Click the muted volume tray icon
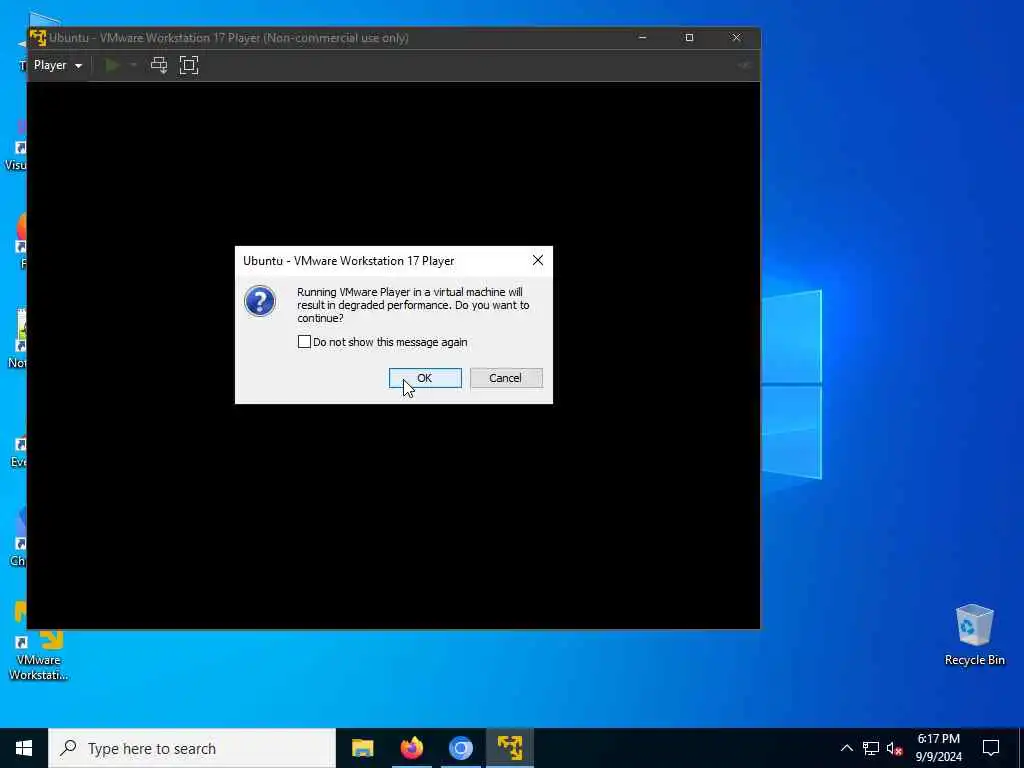1024x768 pixels. (894, 748)
